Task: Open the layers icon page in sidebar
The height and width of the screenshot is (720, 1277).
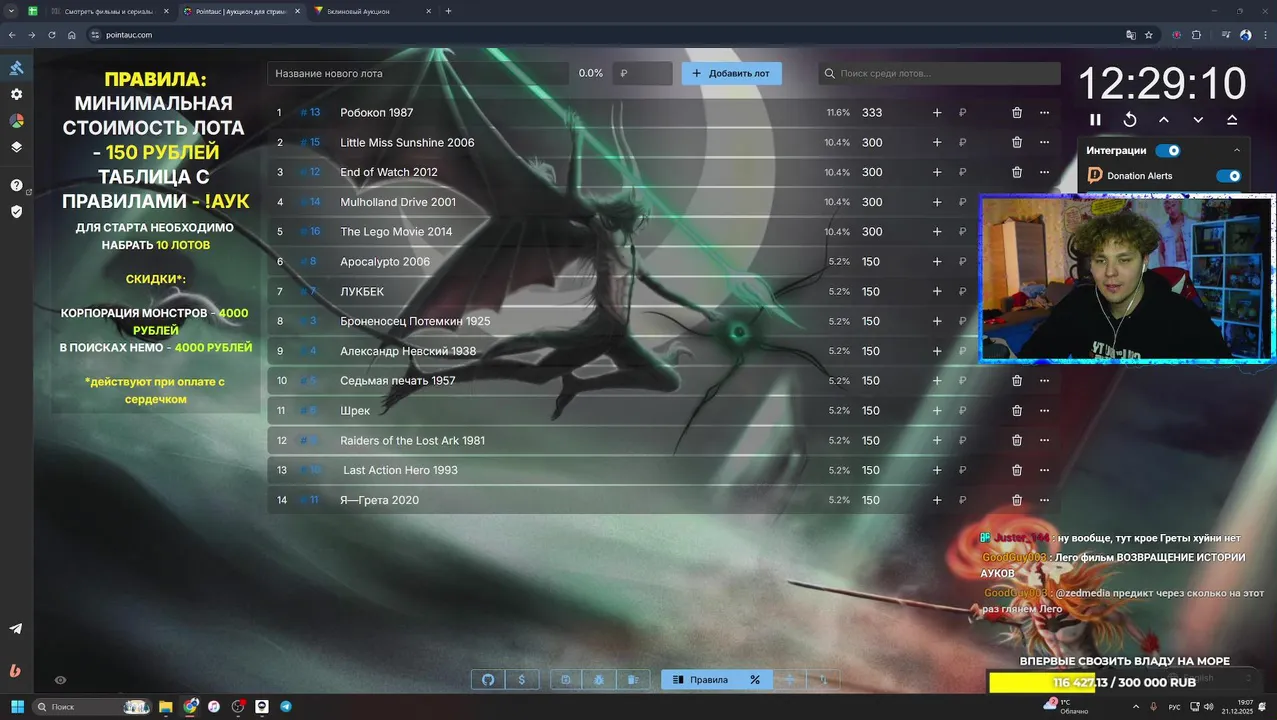Action: click(16, 146)
